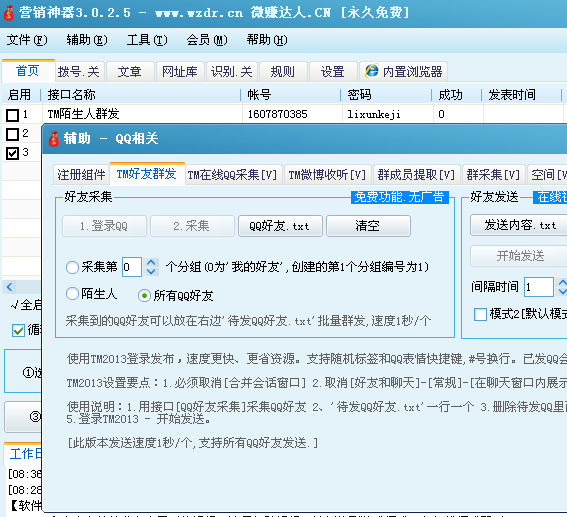This screenshot has width=567, height=517.
Task: Click the account cell 1607870385
Action: tap(292, 114)
